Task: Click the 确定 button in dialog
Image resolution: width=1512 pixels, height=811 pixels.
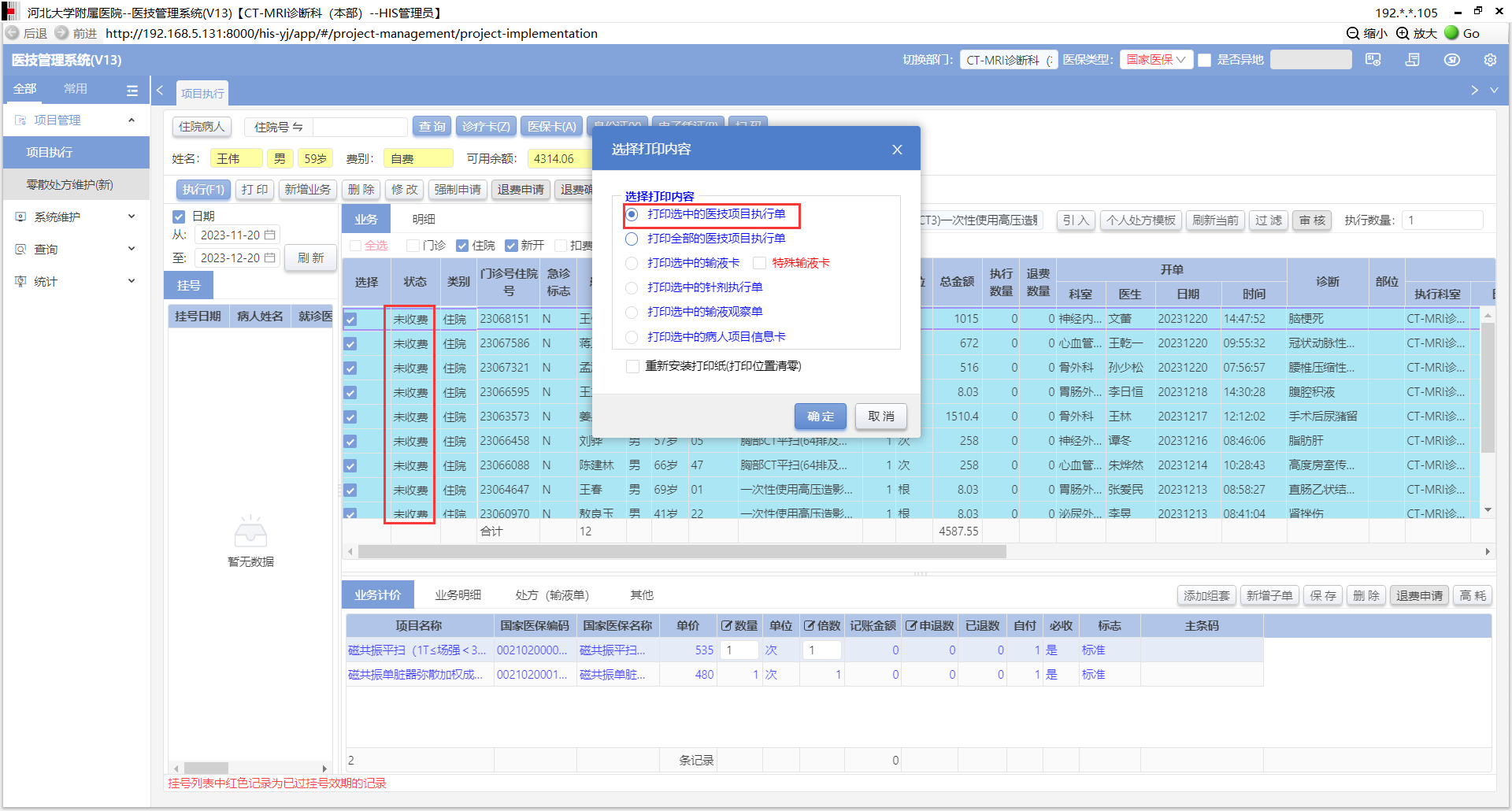Action: (820, 417)
